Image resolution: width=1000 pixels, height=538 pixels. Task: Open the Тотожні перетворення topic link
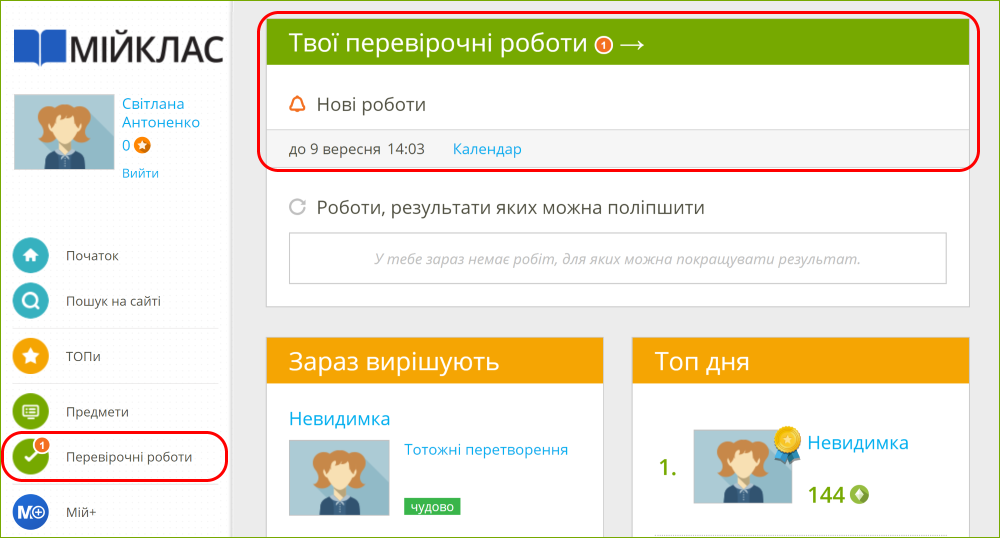click(486, 450)
